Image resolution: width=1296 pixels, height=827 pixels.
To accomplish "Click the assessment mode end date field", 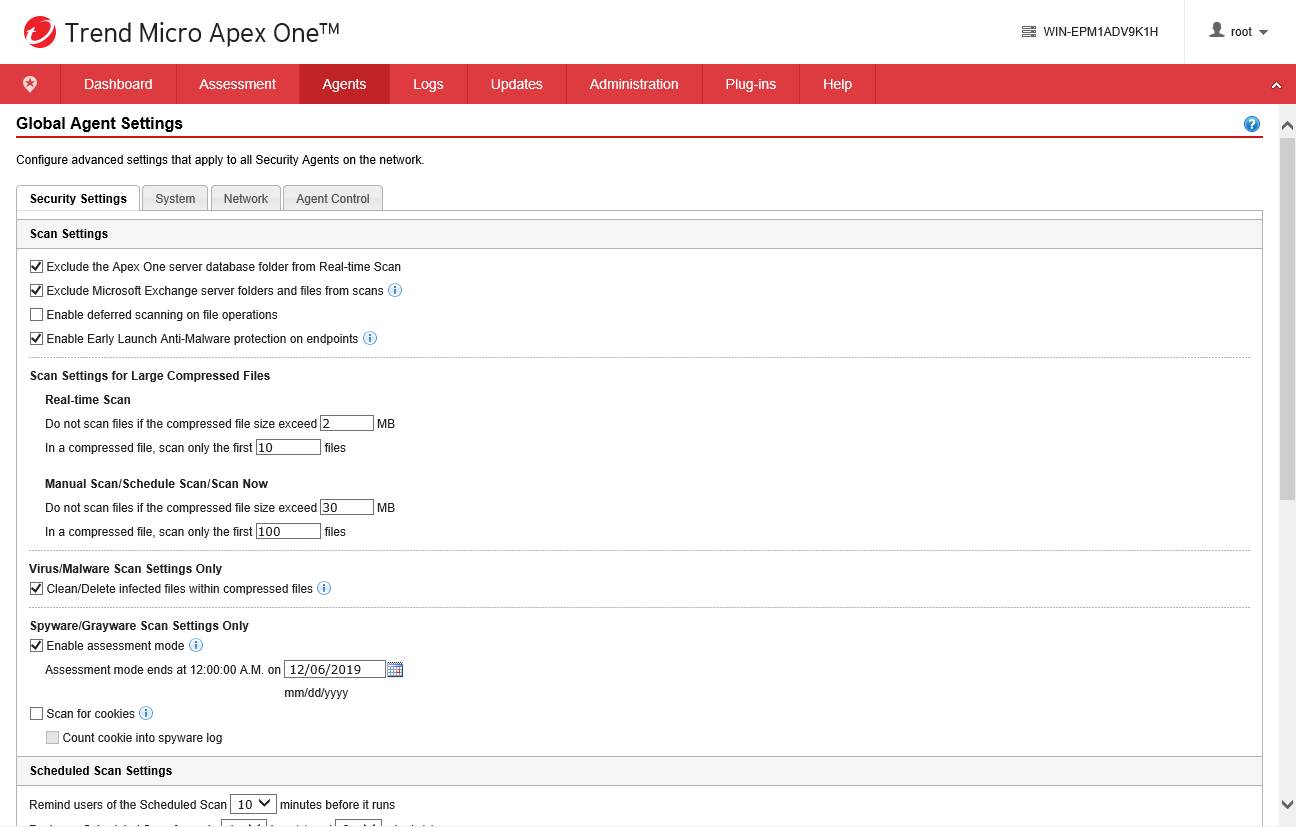I will (335, 669).
